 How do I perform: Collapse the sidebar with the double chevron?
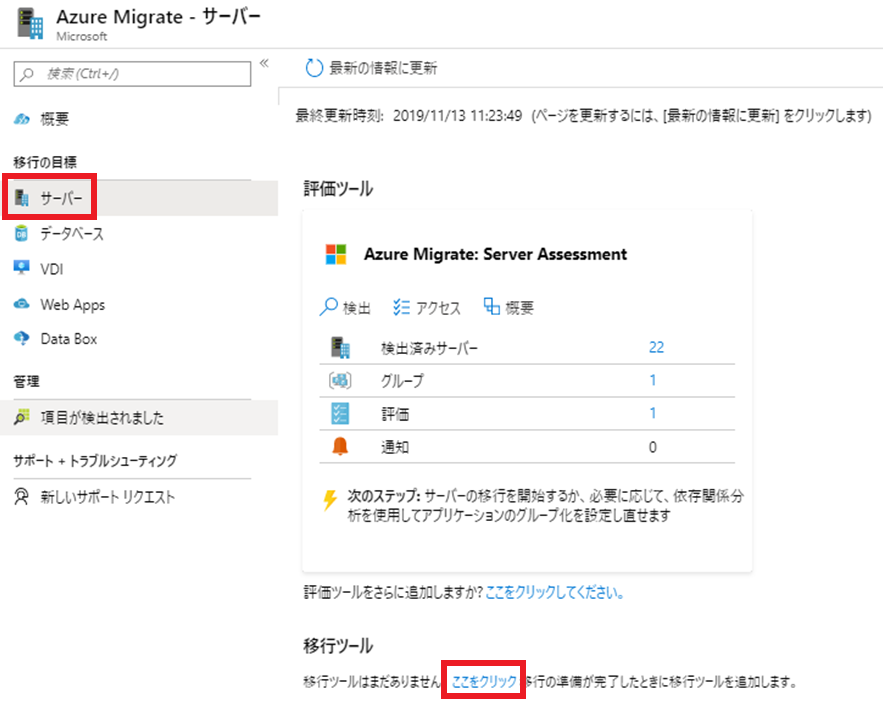[x=264, y=63]
